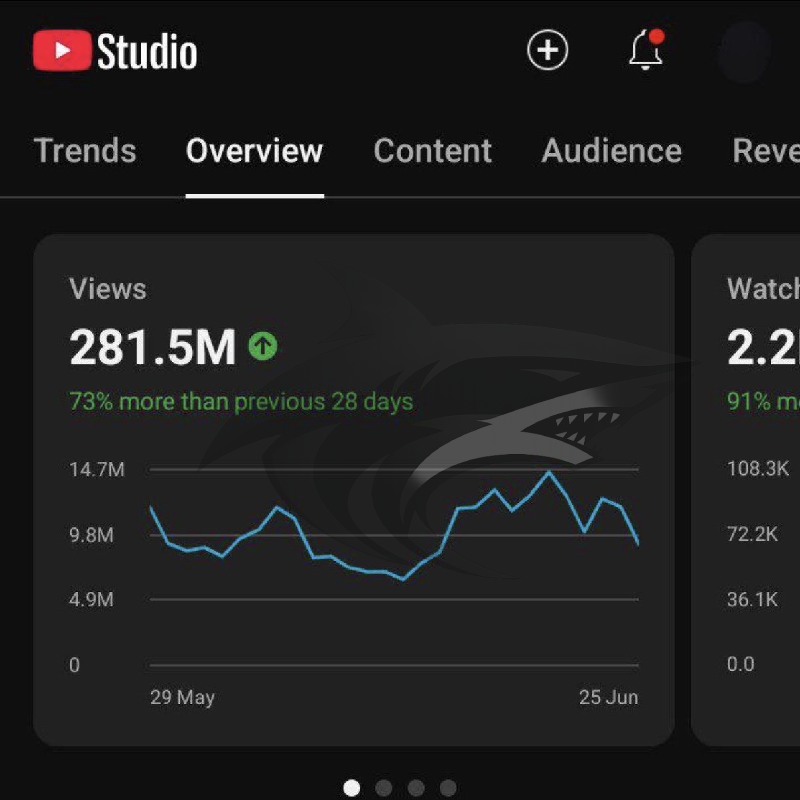
Task: Select the Overview tab
Action: [x=254, y=151]
